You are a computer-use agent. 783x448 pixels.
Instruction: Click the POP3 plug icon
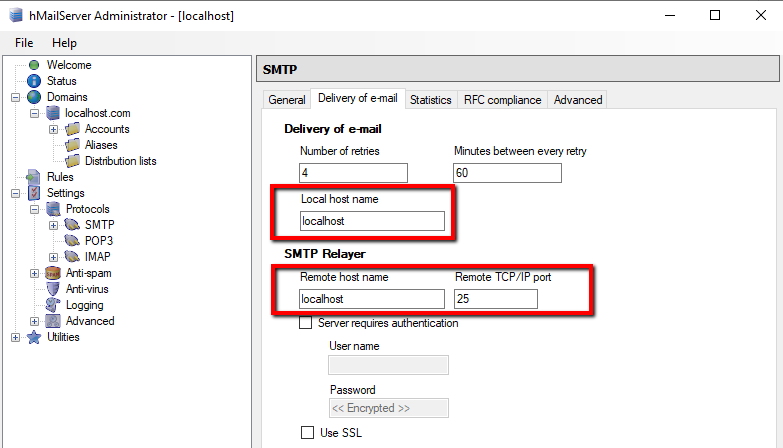pos(72,241)
